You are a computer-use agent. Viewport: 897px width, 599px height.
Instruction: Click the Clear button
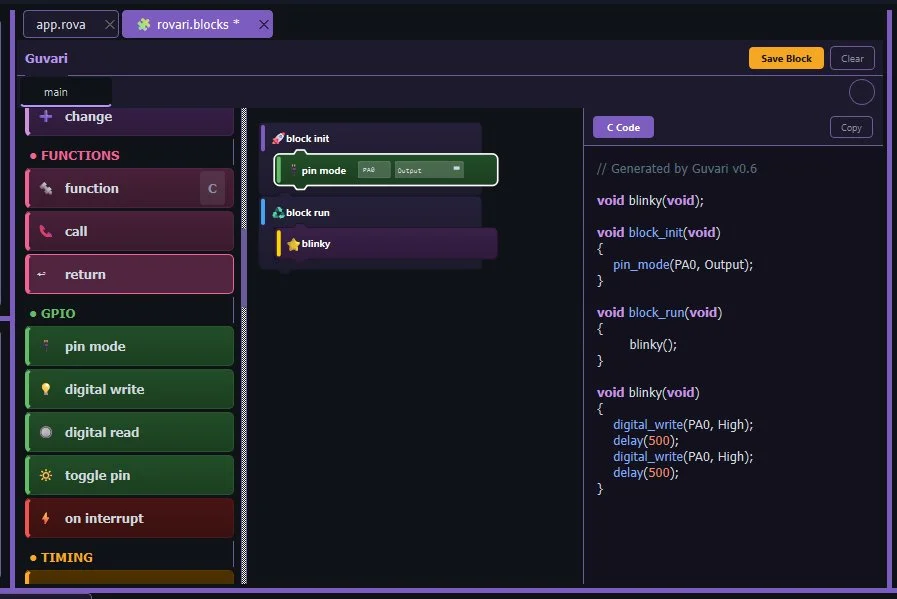tap(852, 58)
